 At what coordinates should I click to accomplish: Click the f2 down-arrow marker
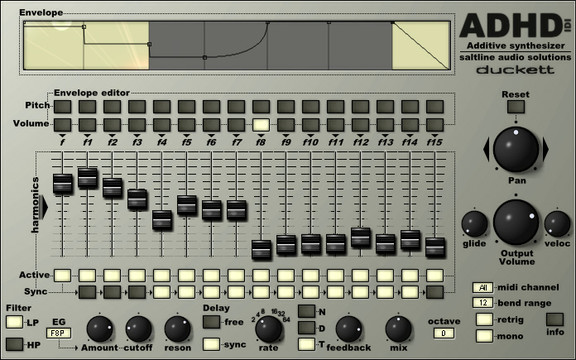click(x=112, y=136)
